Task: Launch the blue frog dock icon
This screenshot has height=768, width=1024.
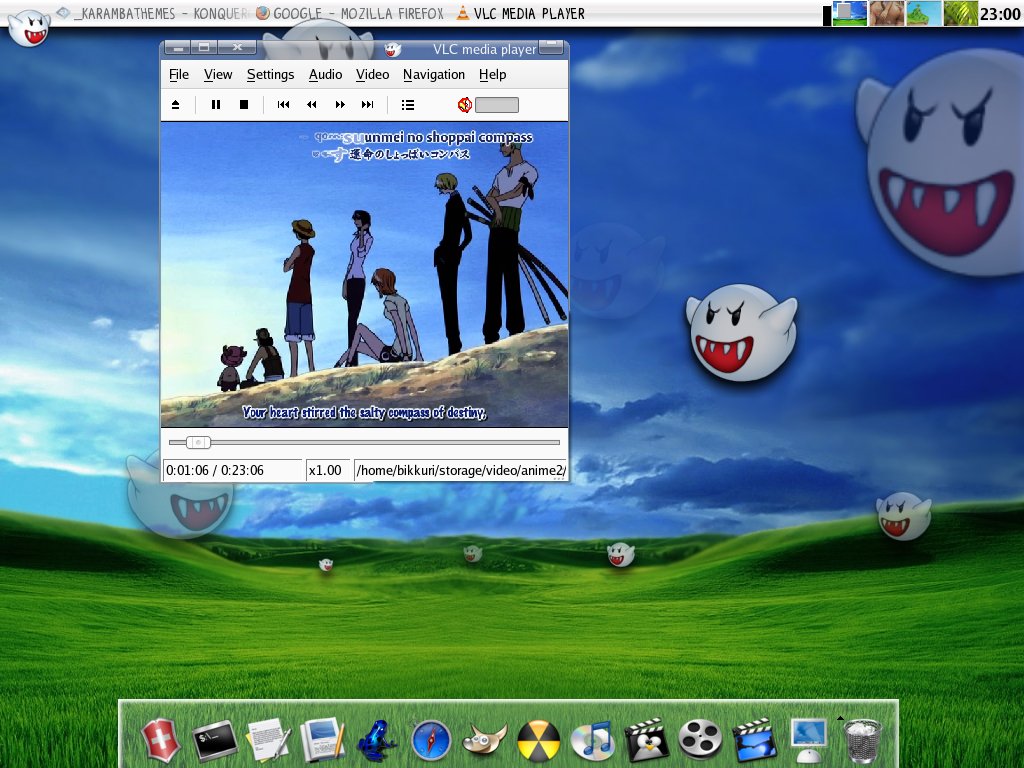Action: (x=376, y=741)
